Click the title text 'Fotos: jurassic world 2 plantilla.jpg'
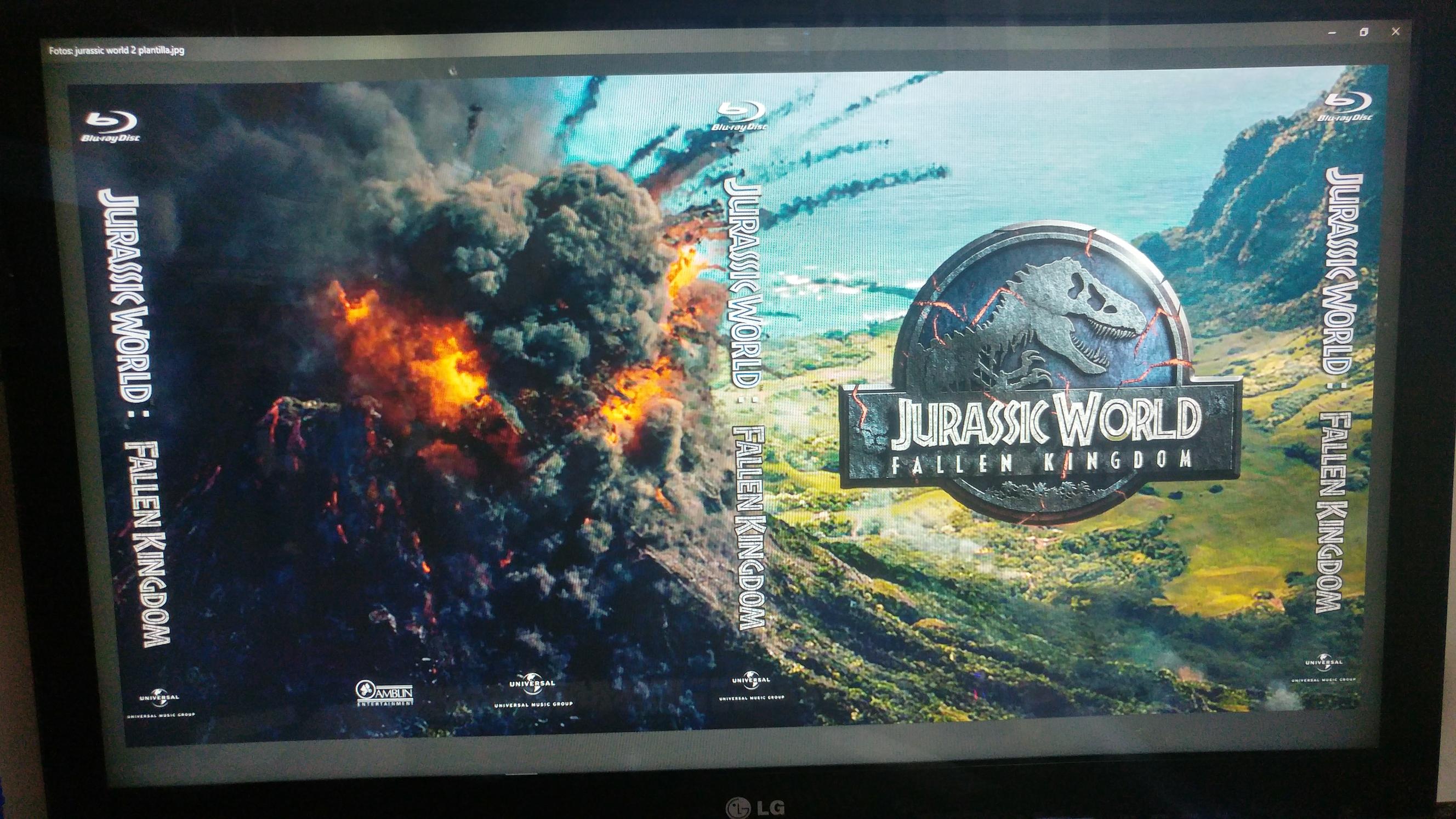The image size is (1456, 819). click(116, 51)
